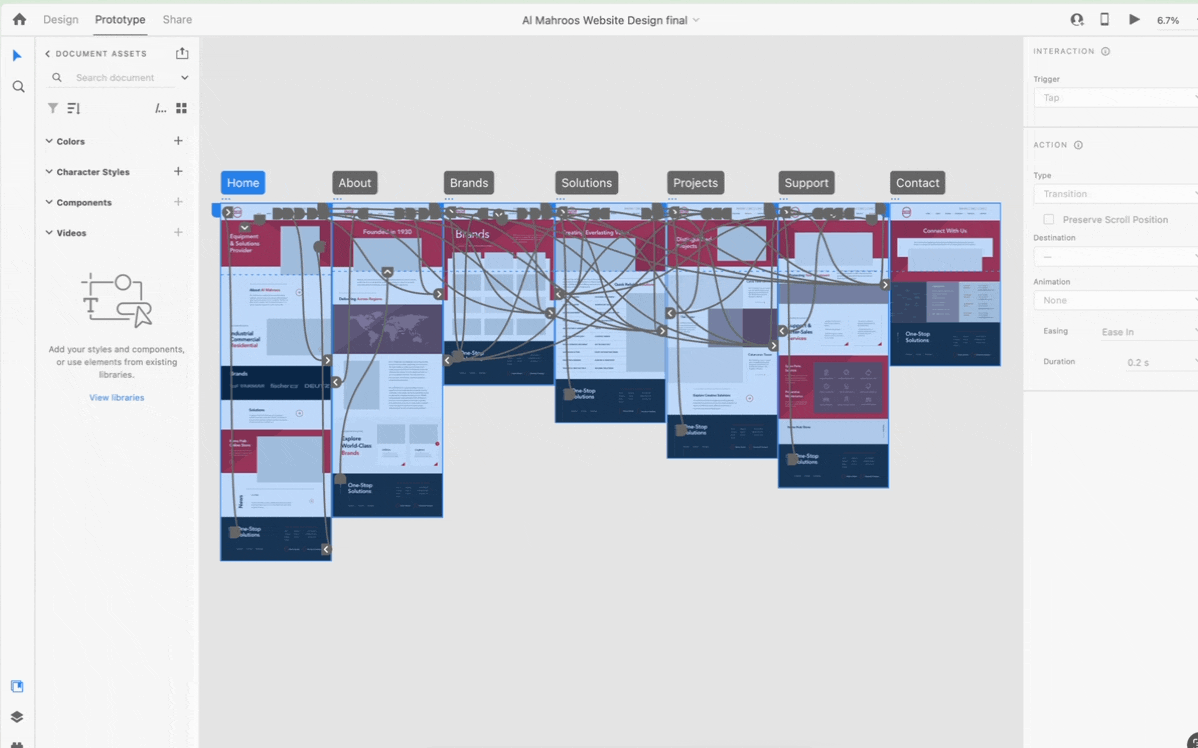Collapse the Colors section
The image size is (1198, 748).
49,141
